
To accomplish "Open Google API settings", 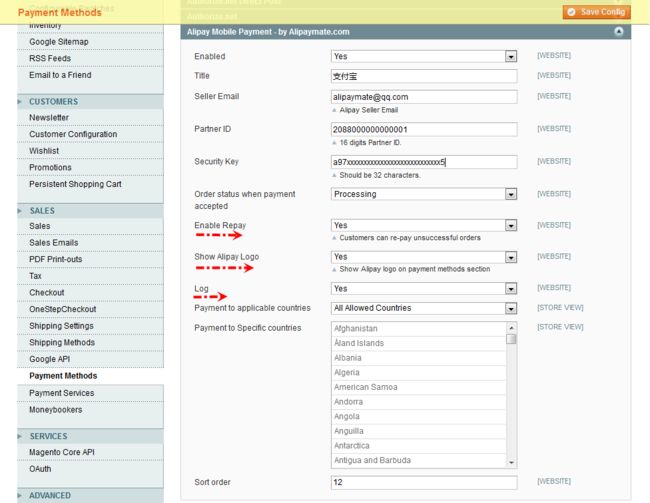I will point(90,359).
